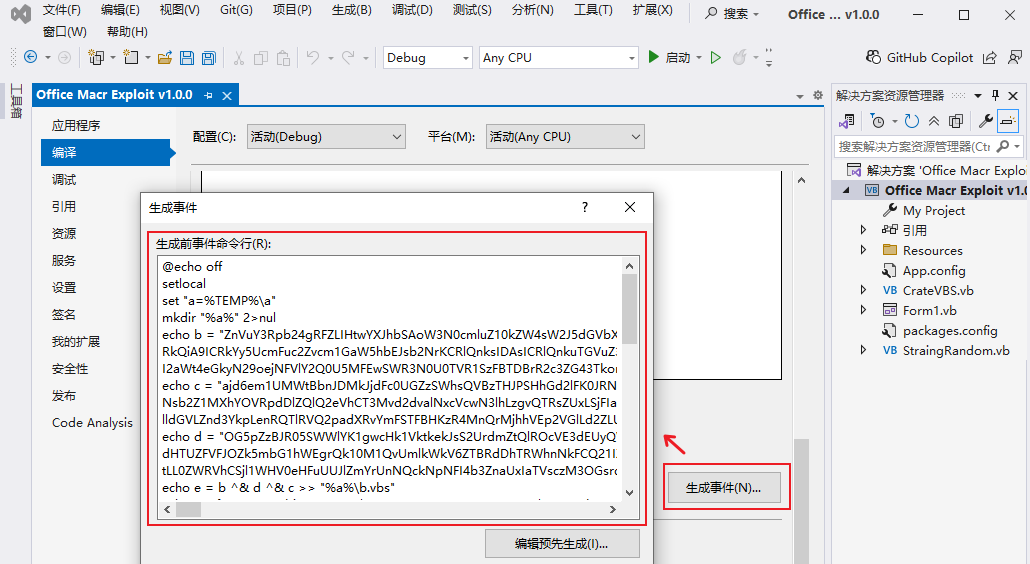Viewport: 1030px width, 564px height.
Task: Open the 调试(D) menu
Action: (413, 10)
